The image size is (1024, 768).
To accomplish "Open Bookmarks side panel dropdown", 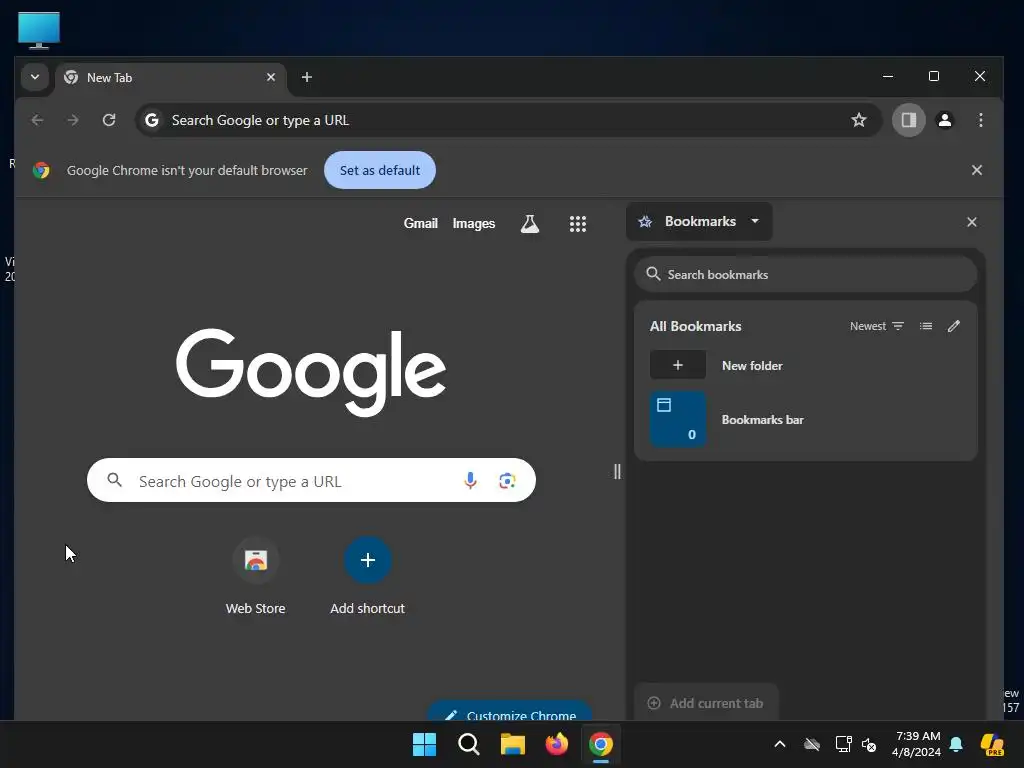I will point(699,221).
